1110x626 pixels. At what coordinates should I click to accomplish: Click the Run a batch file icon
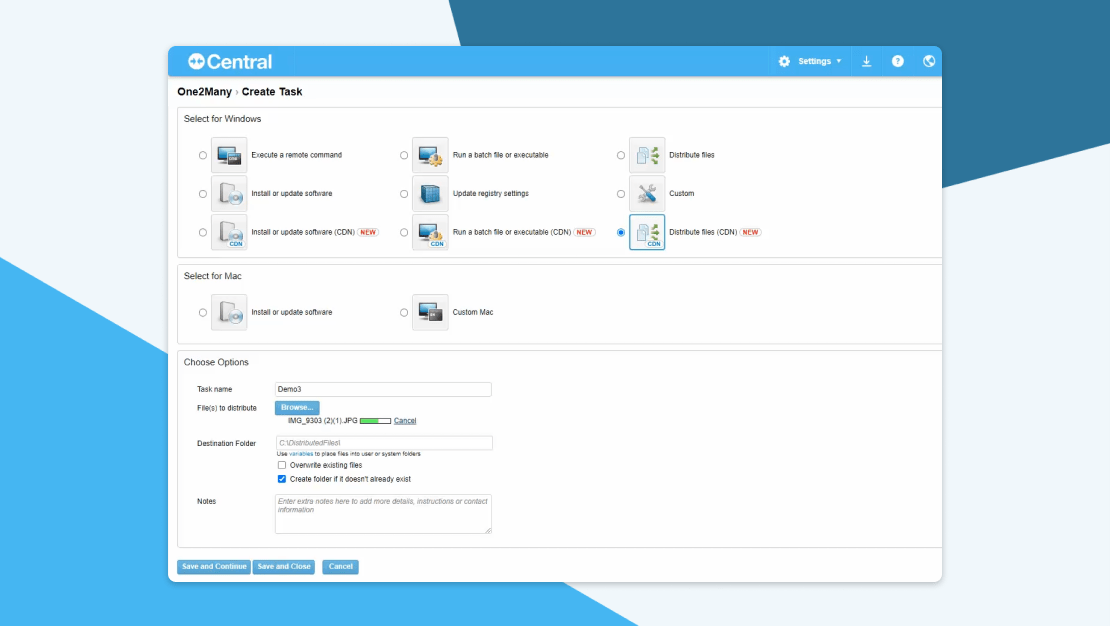430,155
